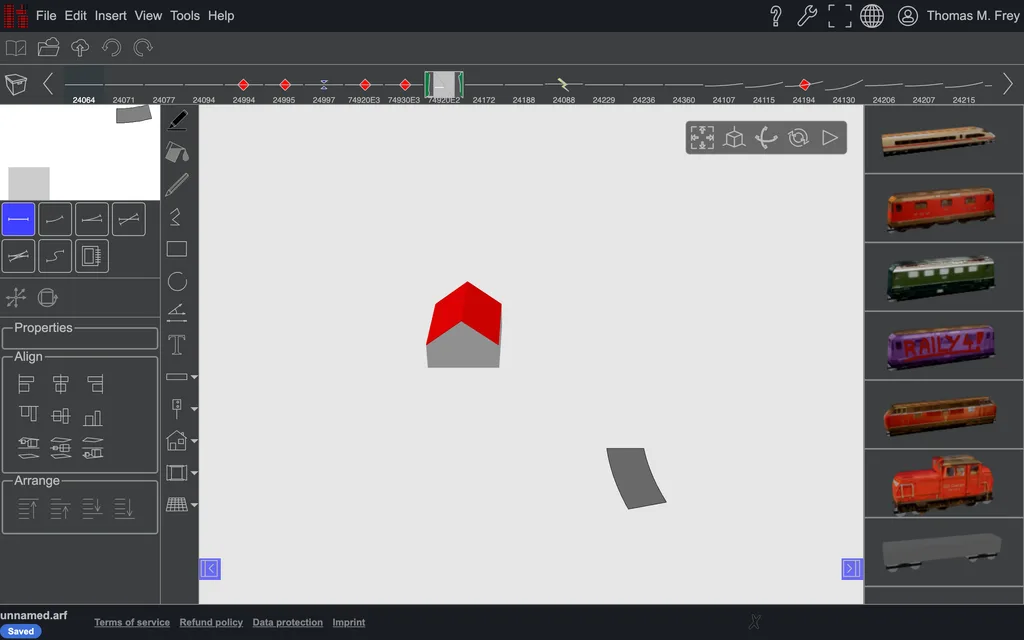Click the Arrange bring-to-front icon
The width and height of the screenshot is (1024, 640).
(27, 508)
